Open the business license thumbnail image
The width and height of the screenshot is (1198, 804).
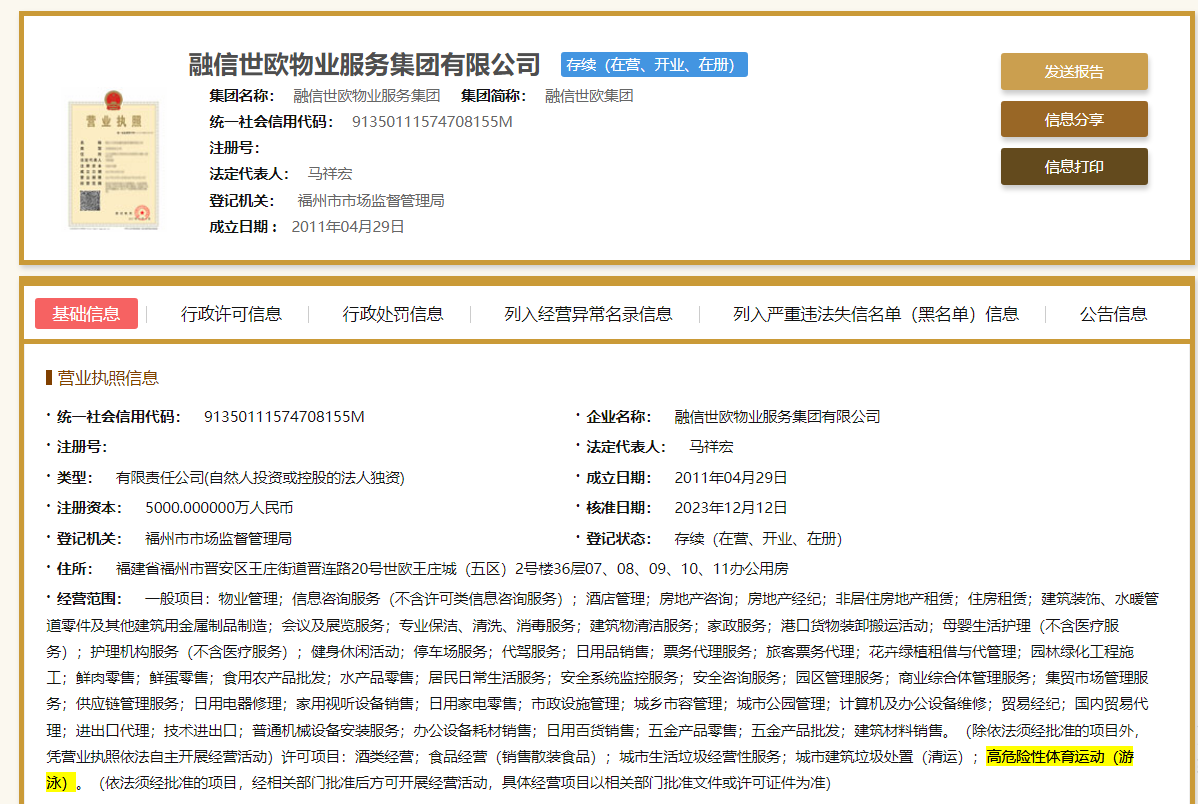112,161
